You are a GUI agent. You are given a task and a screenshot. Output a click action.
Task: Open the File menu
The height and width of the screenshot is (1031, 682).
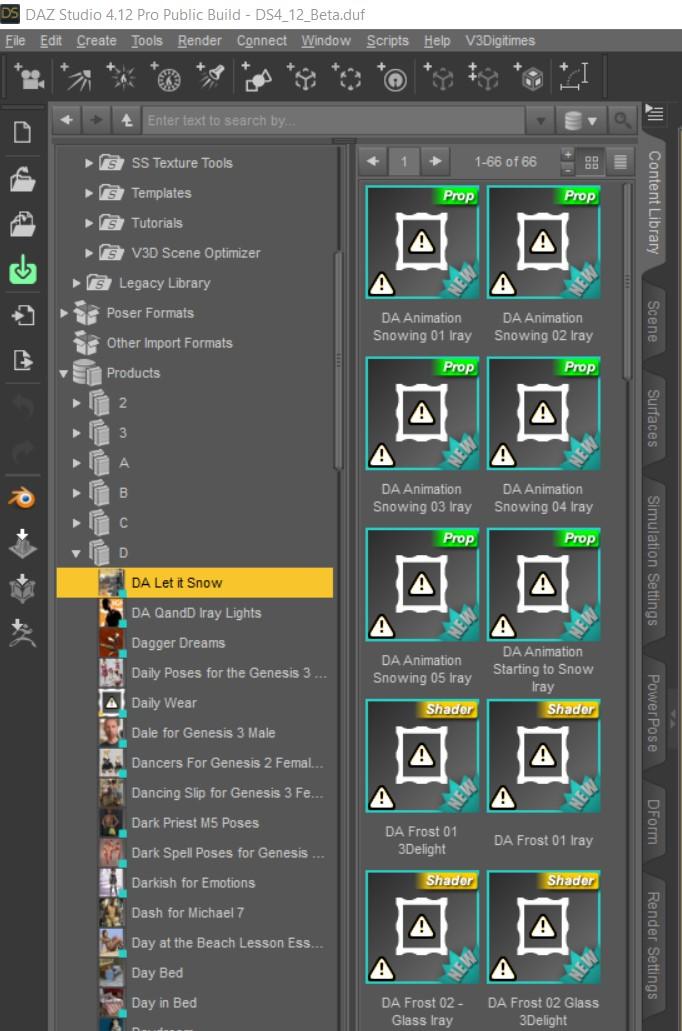(15, 41)
